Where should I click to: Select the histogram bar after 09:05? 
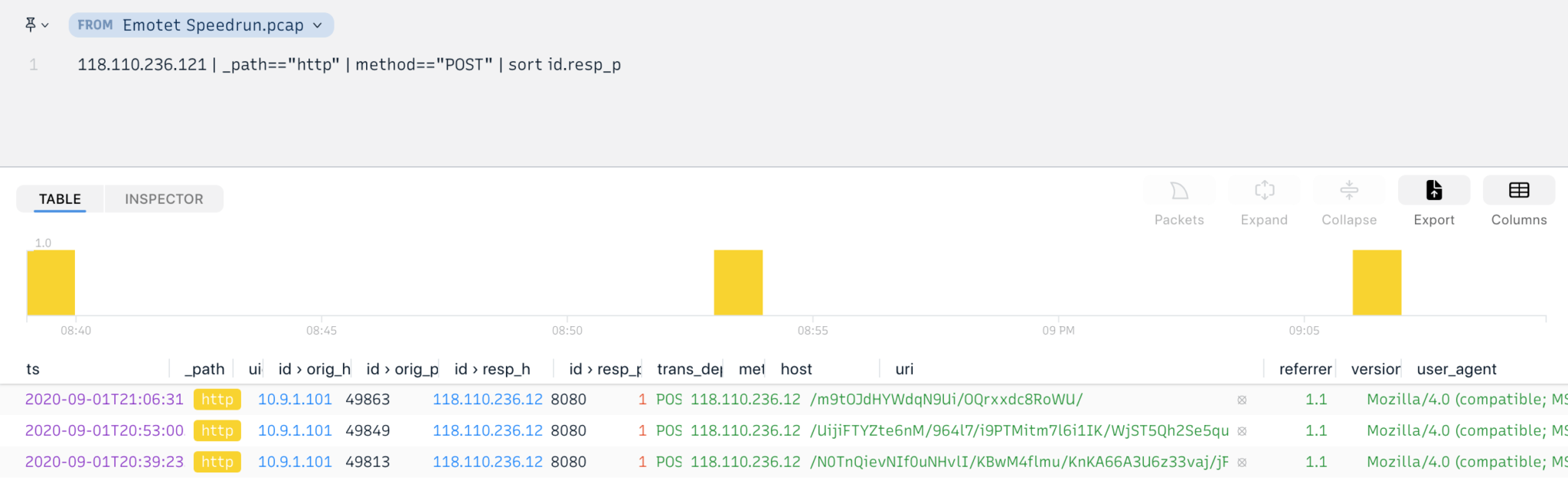click(x=1377, y=283)
